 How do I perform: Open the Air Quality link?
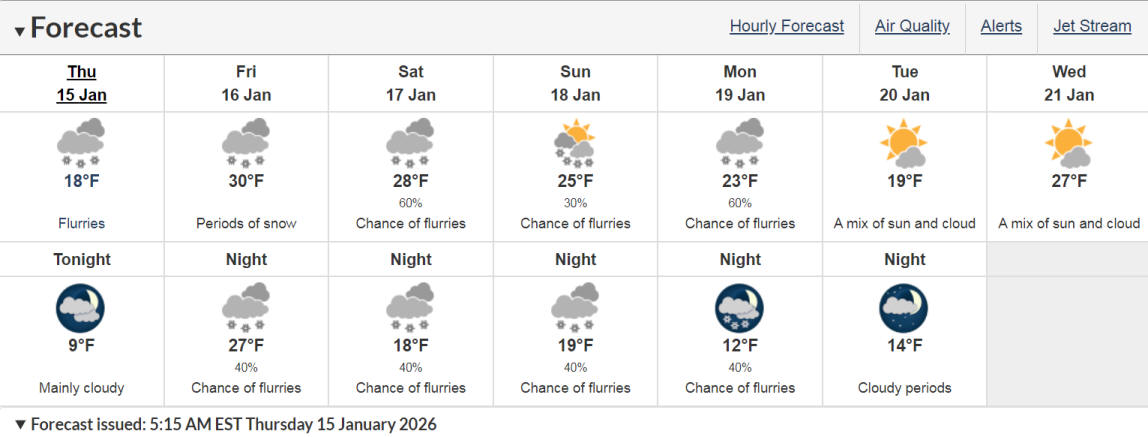912,26
